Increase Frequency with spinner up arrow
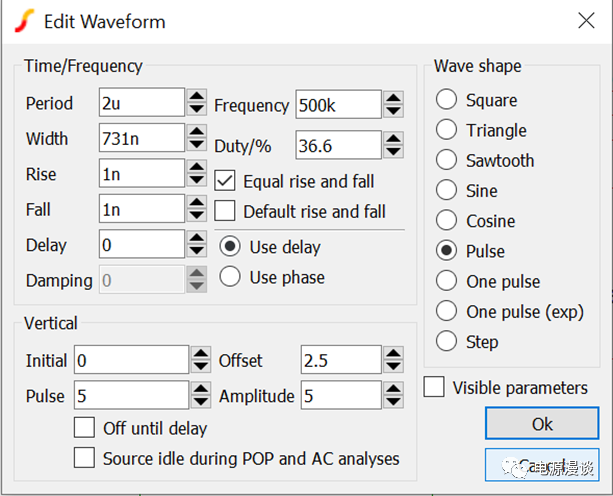 coord(394,98)
